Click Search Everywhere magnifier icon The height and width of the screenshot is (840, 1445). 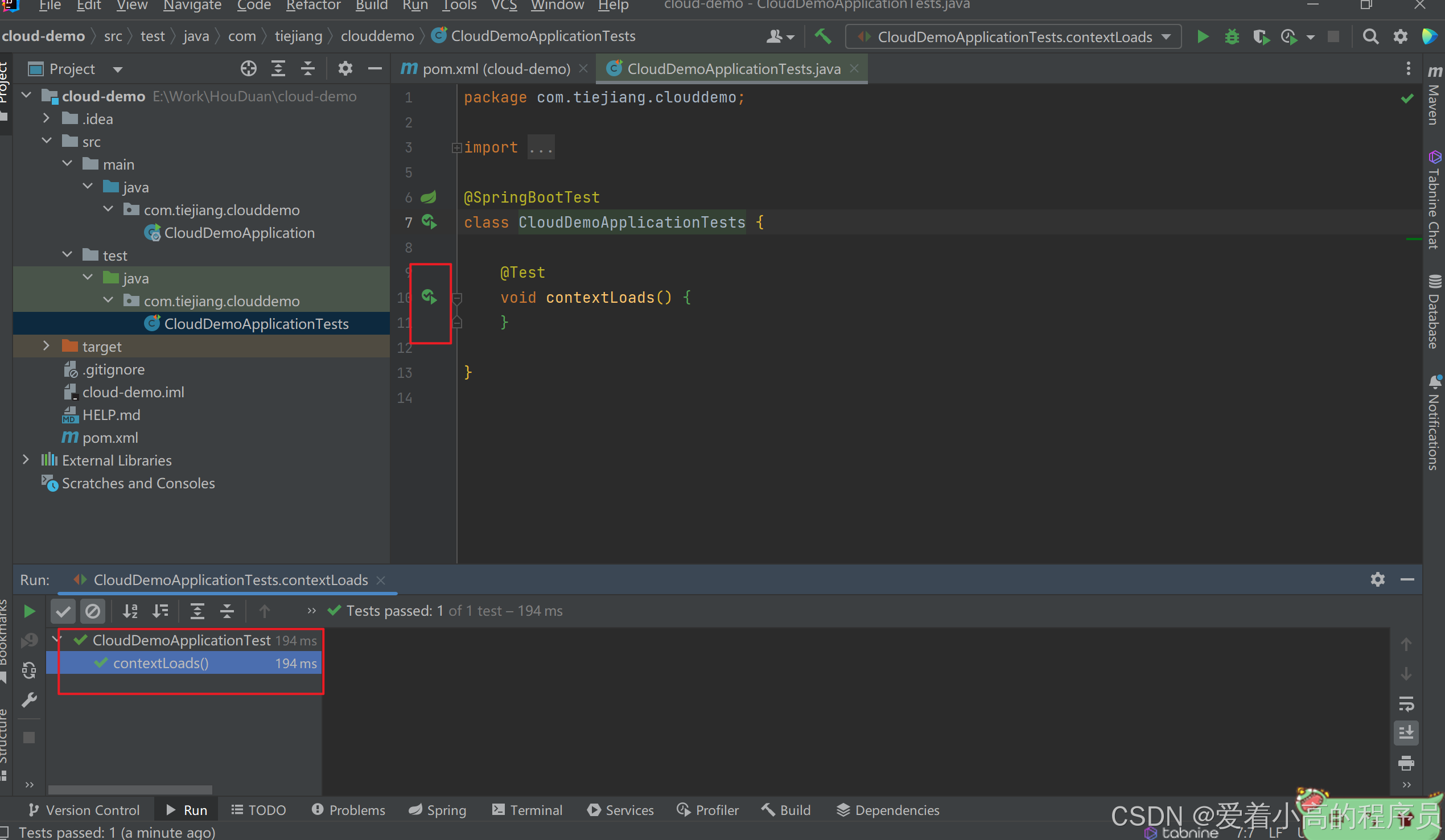coord(1370,37)
